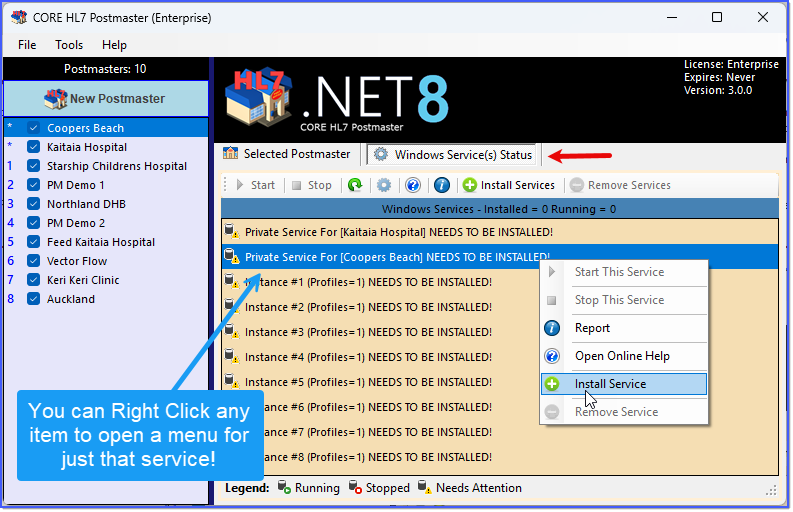Toggle the Feed Kaitaia Hospital checkbox
The height and width of the screenshot is (512, 793).
pyautogui.click(x=33, y=242)
